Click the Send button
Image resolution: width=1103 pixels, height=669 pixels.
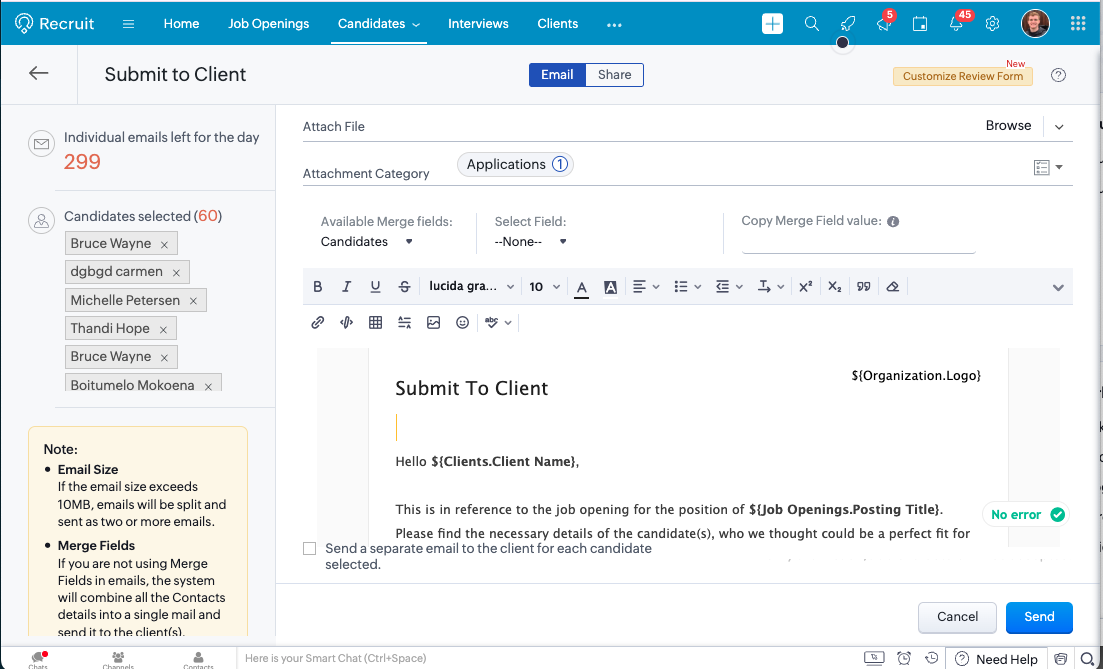click(x=1039, y=617)
